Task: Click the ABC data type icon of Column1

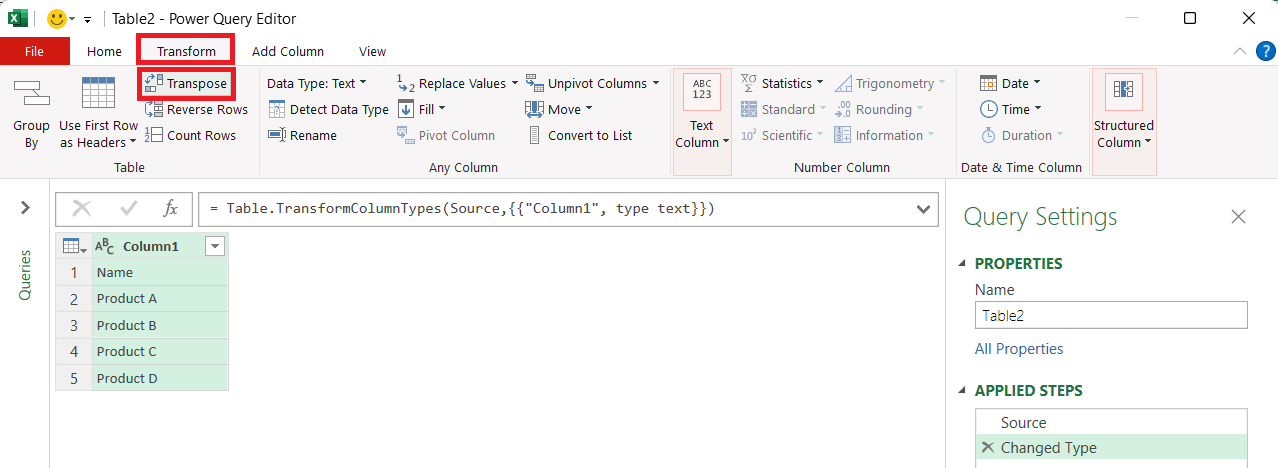Action: point(104,246)
